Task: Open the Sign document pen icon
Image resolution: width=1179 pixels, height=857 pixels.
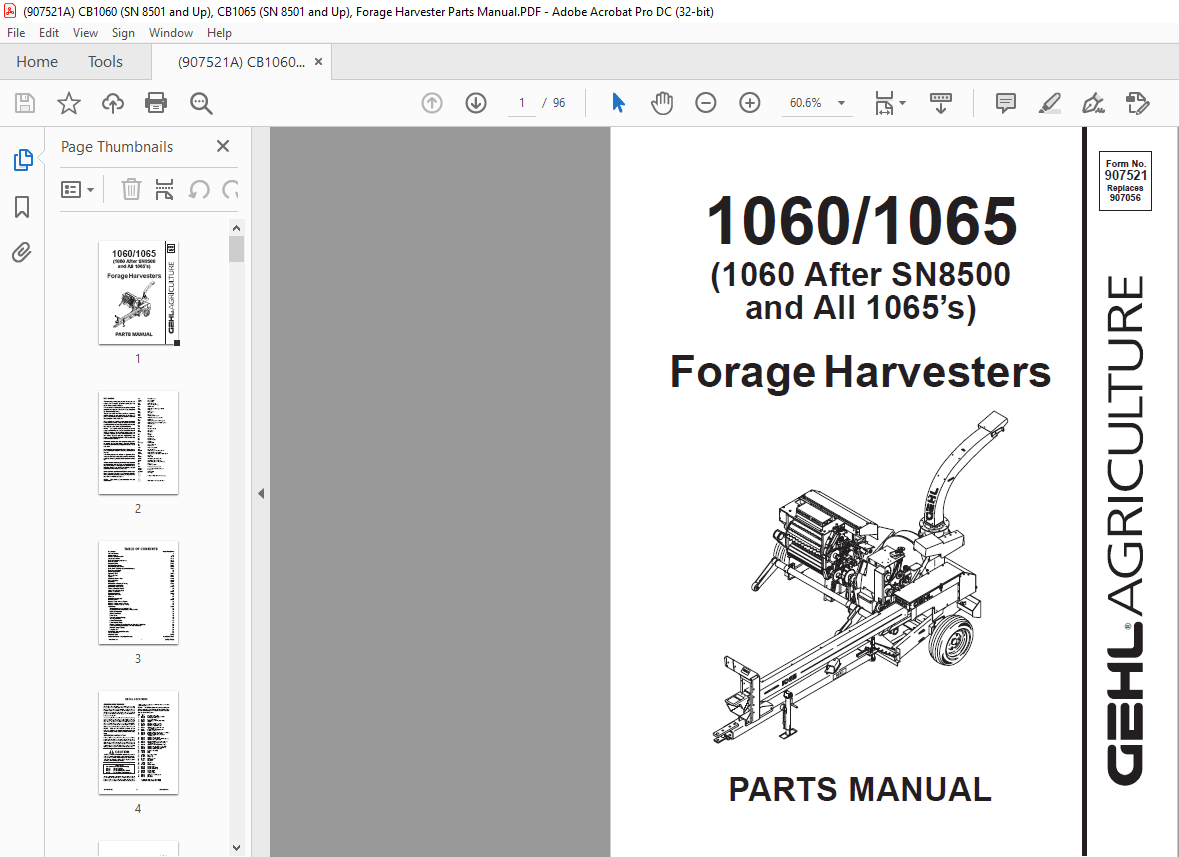Action: 1093,103
